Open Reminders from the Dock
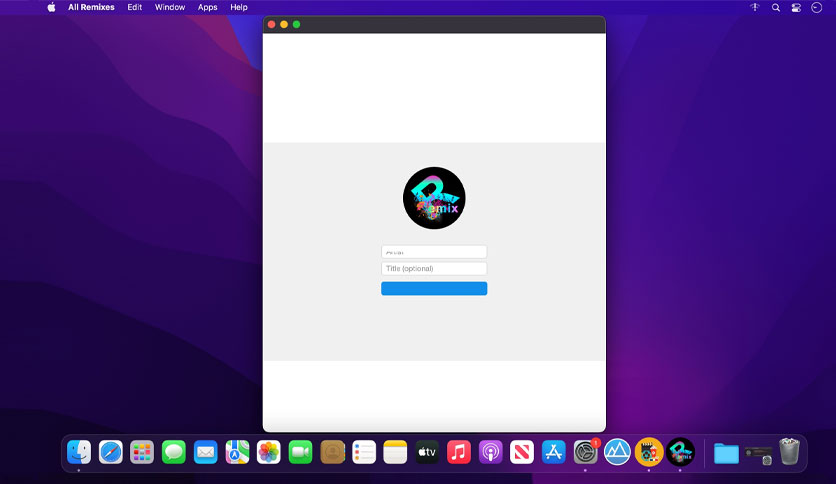Screen dimensions: 836x484 tap(364, 453)
